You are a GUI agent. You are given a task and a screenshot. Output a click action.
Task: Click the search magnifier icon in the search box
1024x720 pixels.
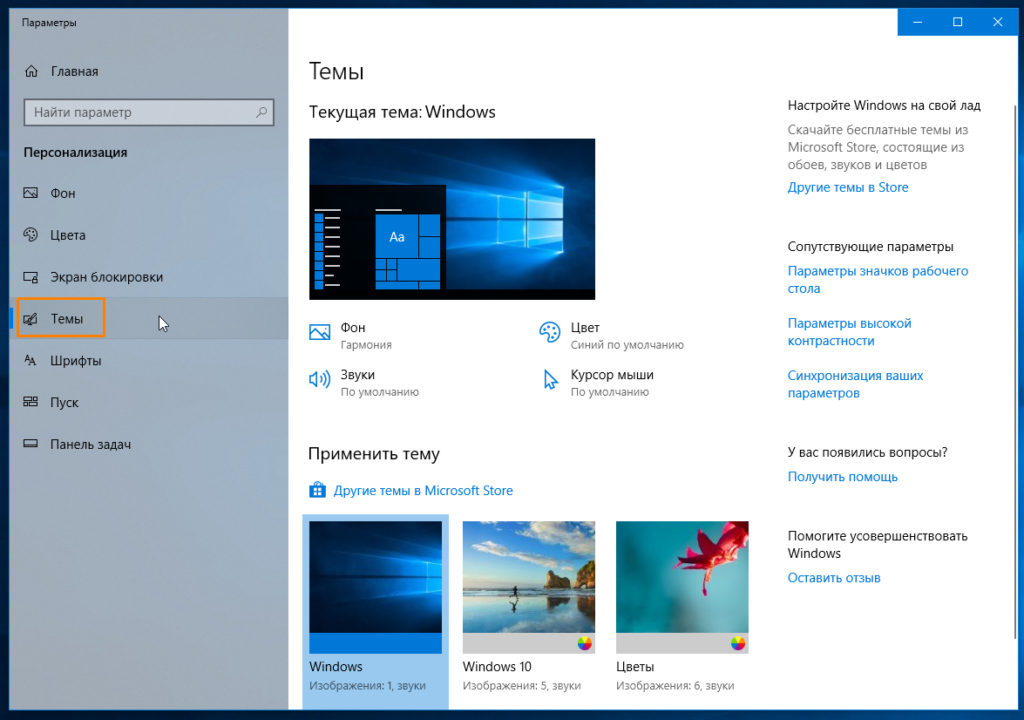[x=262, y=113]
